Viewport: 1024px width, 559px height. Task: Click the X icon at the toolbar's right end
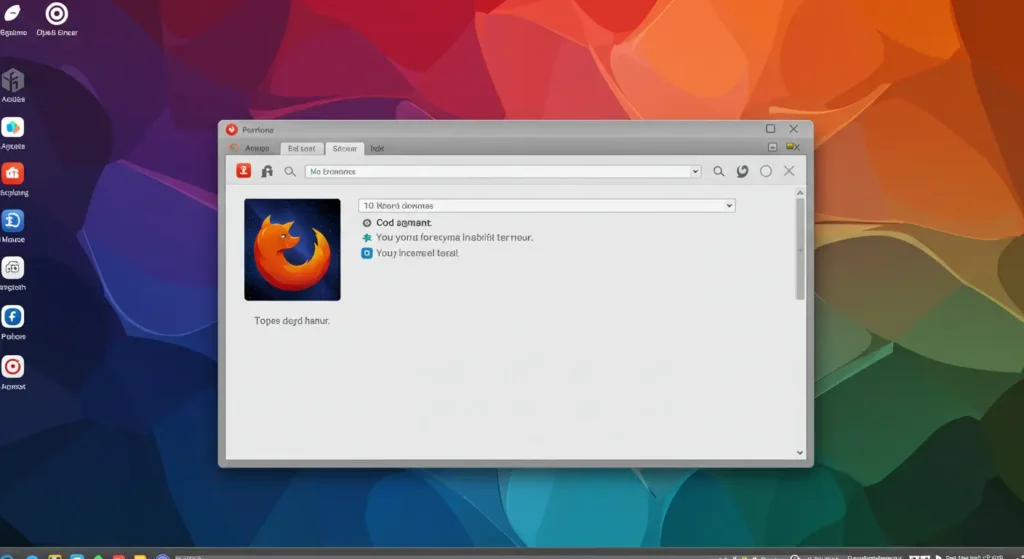coord(789,170)
